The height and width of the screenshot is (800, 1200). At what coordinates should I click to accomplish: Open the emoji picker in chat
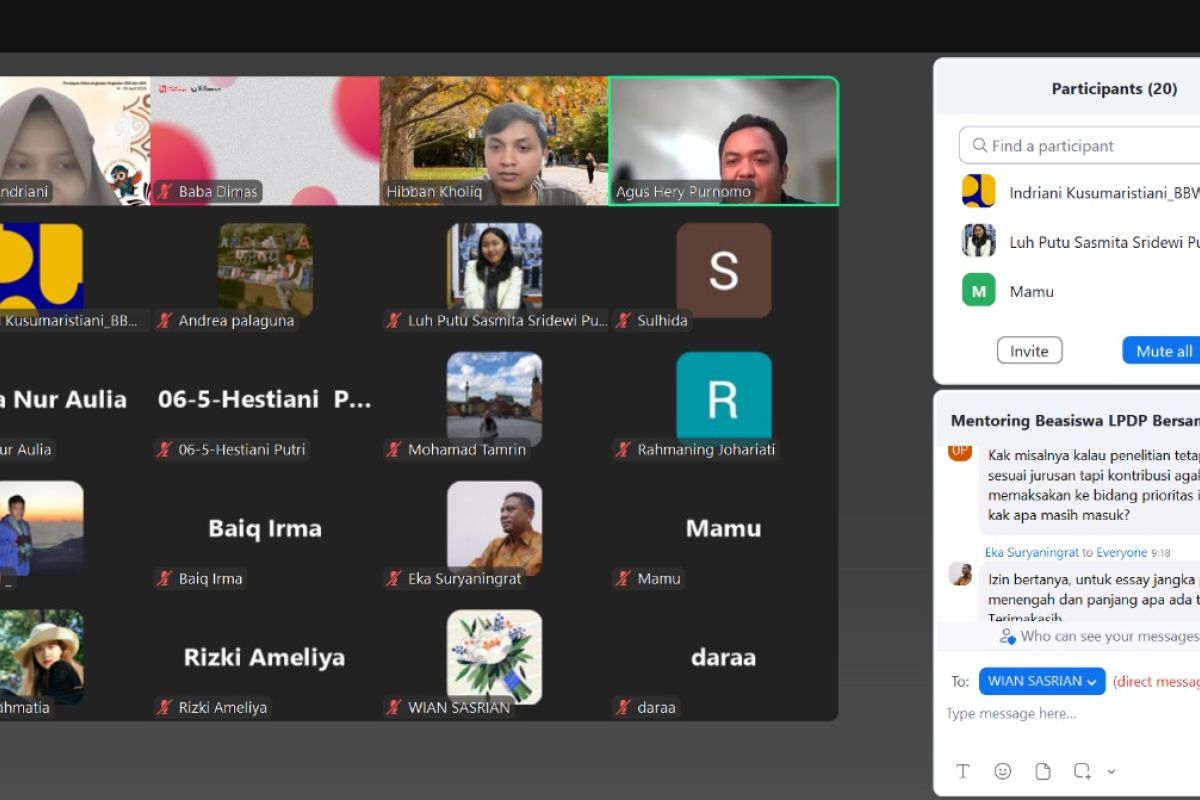coord(1002,771)
